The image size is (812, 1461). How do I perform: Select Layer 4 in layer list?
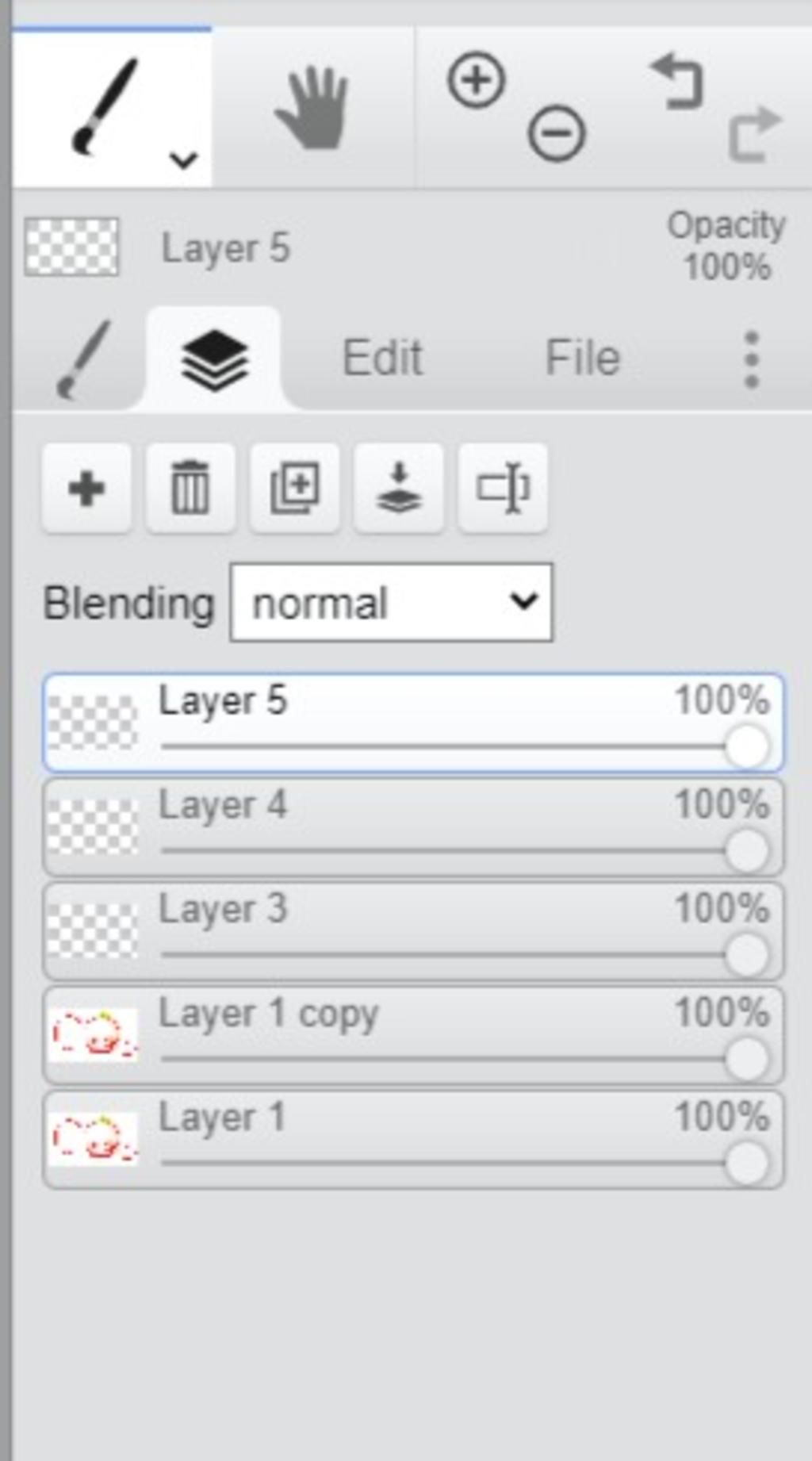click(x=413, y=827)
